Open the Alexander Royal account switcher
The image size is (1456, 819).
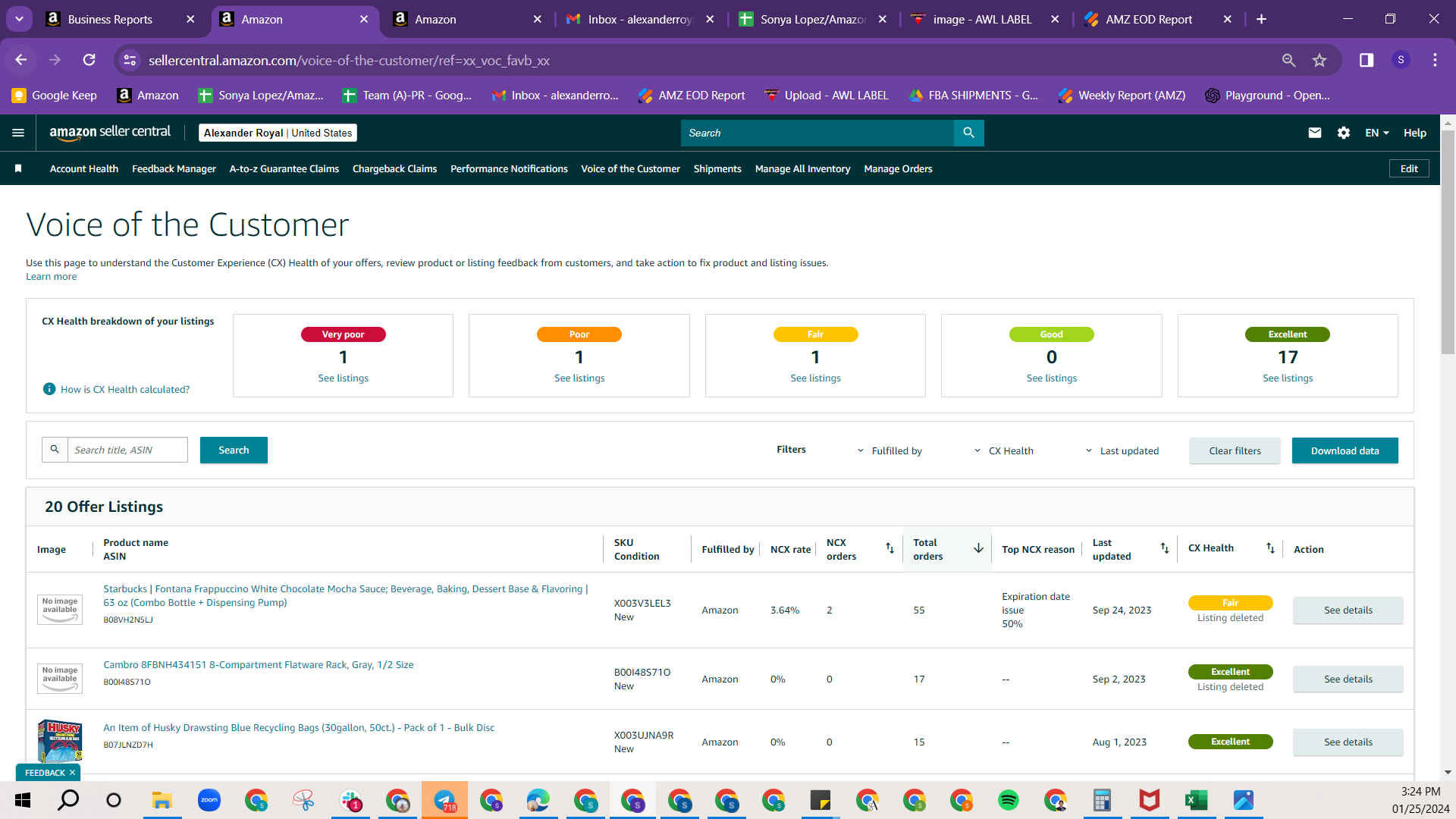(278, 133)
